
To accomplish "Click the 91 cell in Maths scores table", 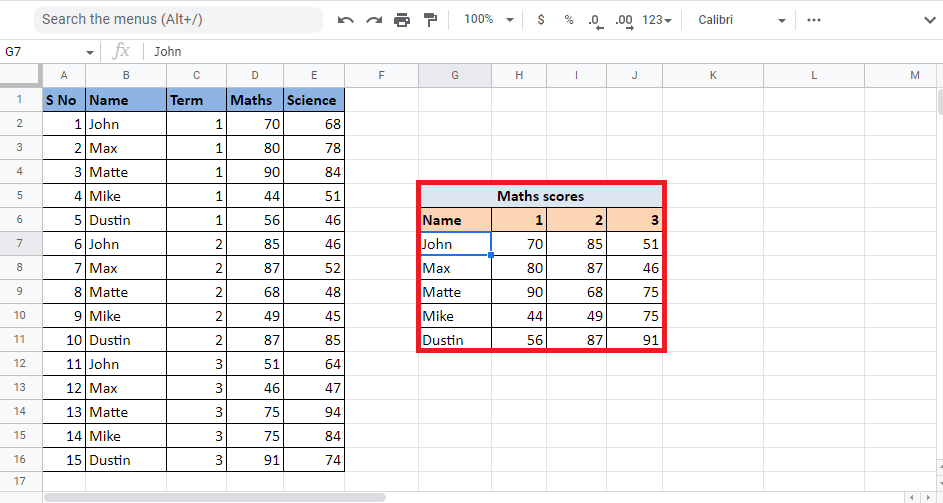I will [634, 340].
